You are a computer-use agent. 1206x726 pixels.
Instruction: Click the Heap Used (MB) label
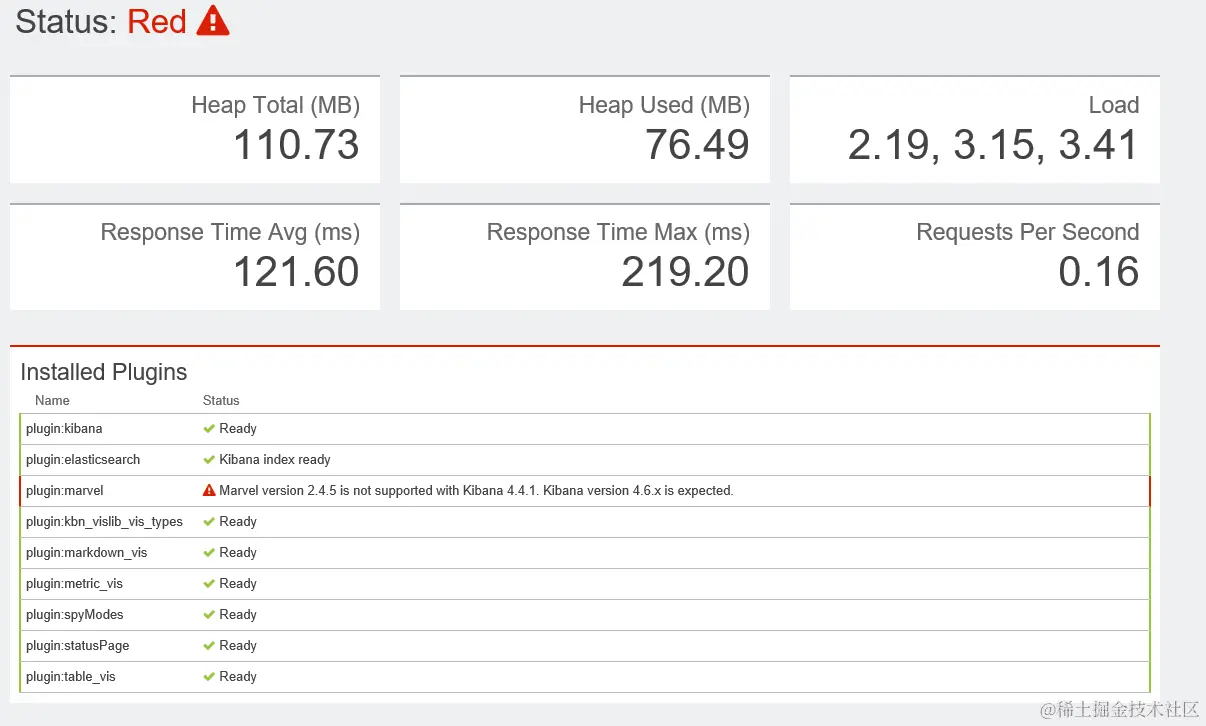click(664, 105)
